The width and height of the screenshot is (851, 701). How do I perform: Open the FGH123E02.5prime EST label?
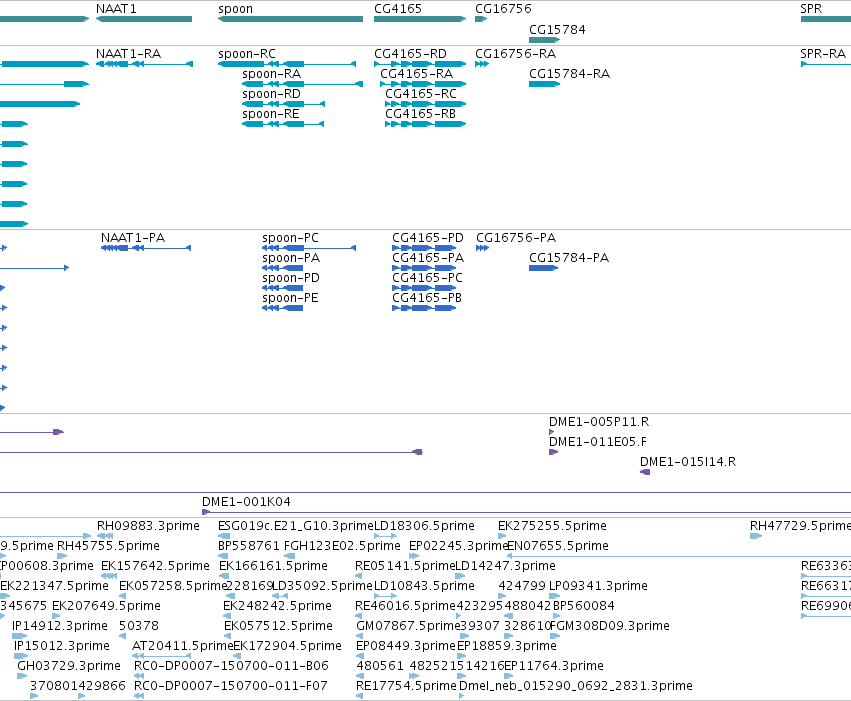(342, 546)
